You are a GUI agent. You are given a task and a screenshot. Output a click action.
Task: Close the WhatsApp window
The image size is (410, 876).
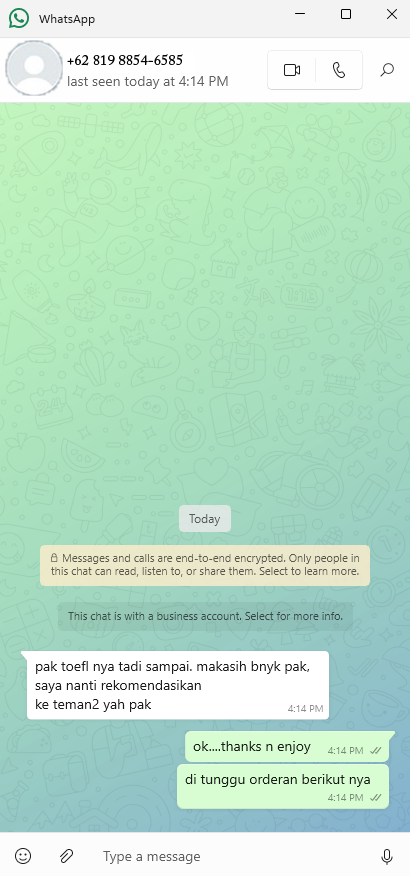392,15
